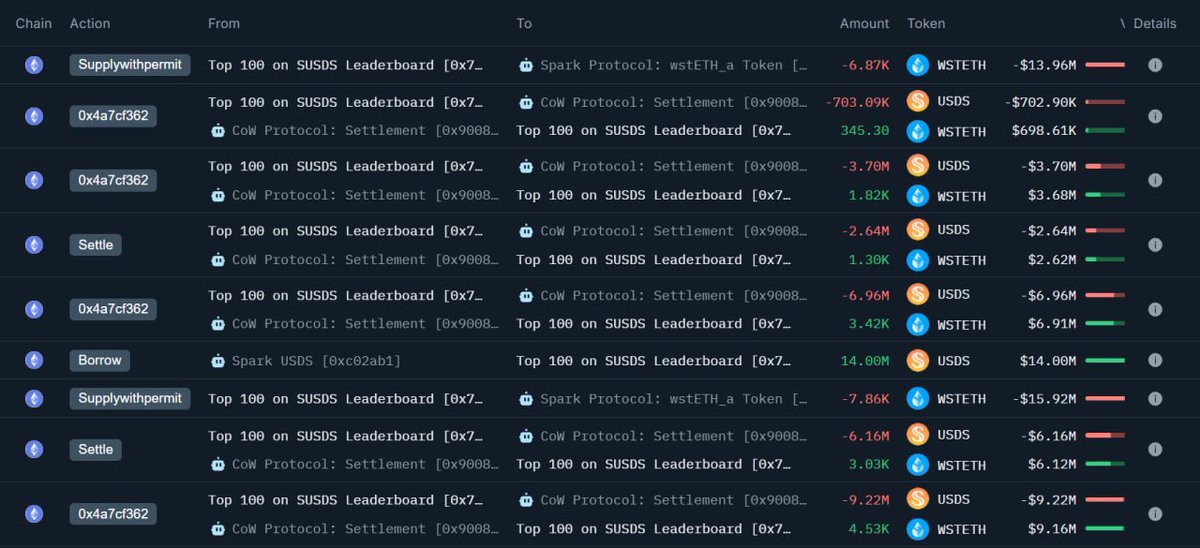Click the Ethereum chain icon in the -7.86K WSTETH row

(x=34, y=398)
